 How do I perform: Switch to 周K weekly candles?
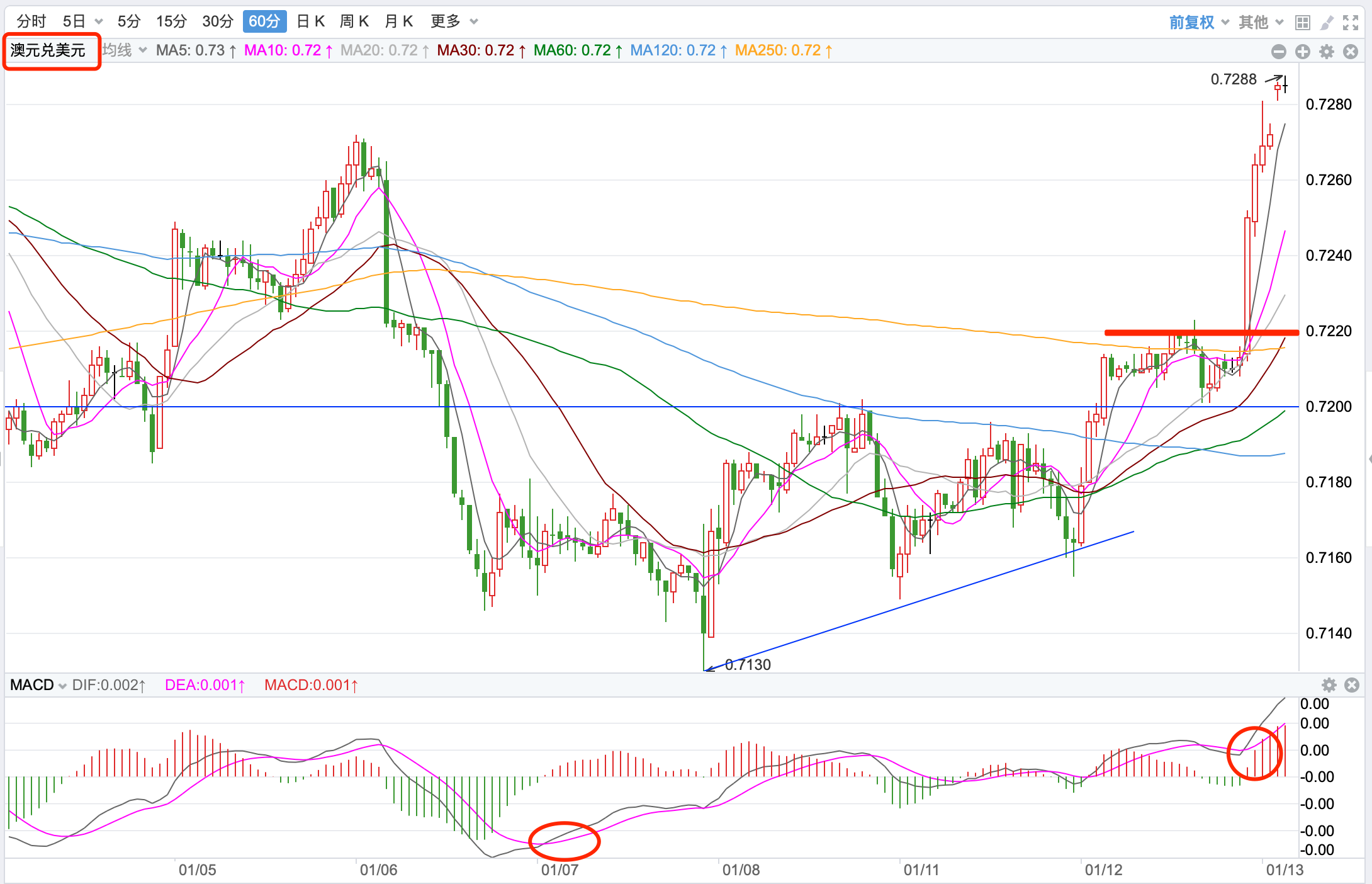pos(354,21)
